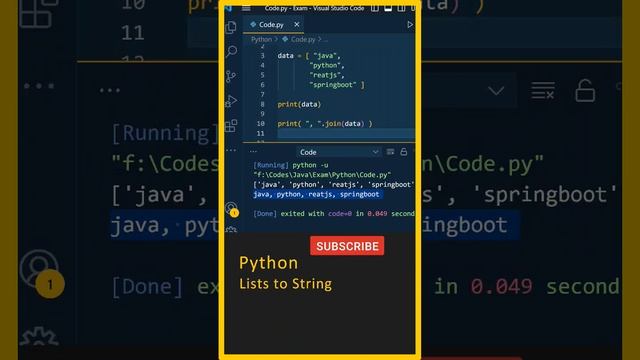Open Explorer in the small VS Code activity bar

coord(231,27)
